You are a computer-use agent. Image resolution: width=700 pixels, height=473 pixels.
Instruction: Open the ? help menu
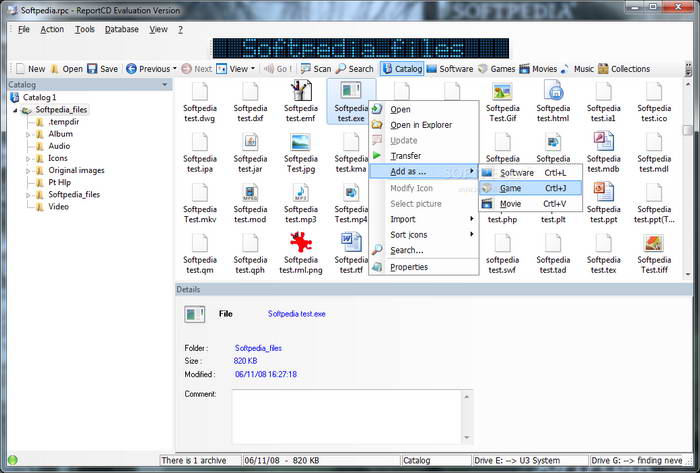pos(180,29)
